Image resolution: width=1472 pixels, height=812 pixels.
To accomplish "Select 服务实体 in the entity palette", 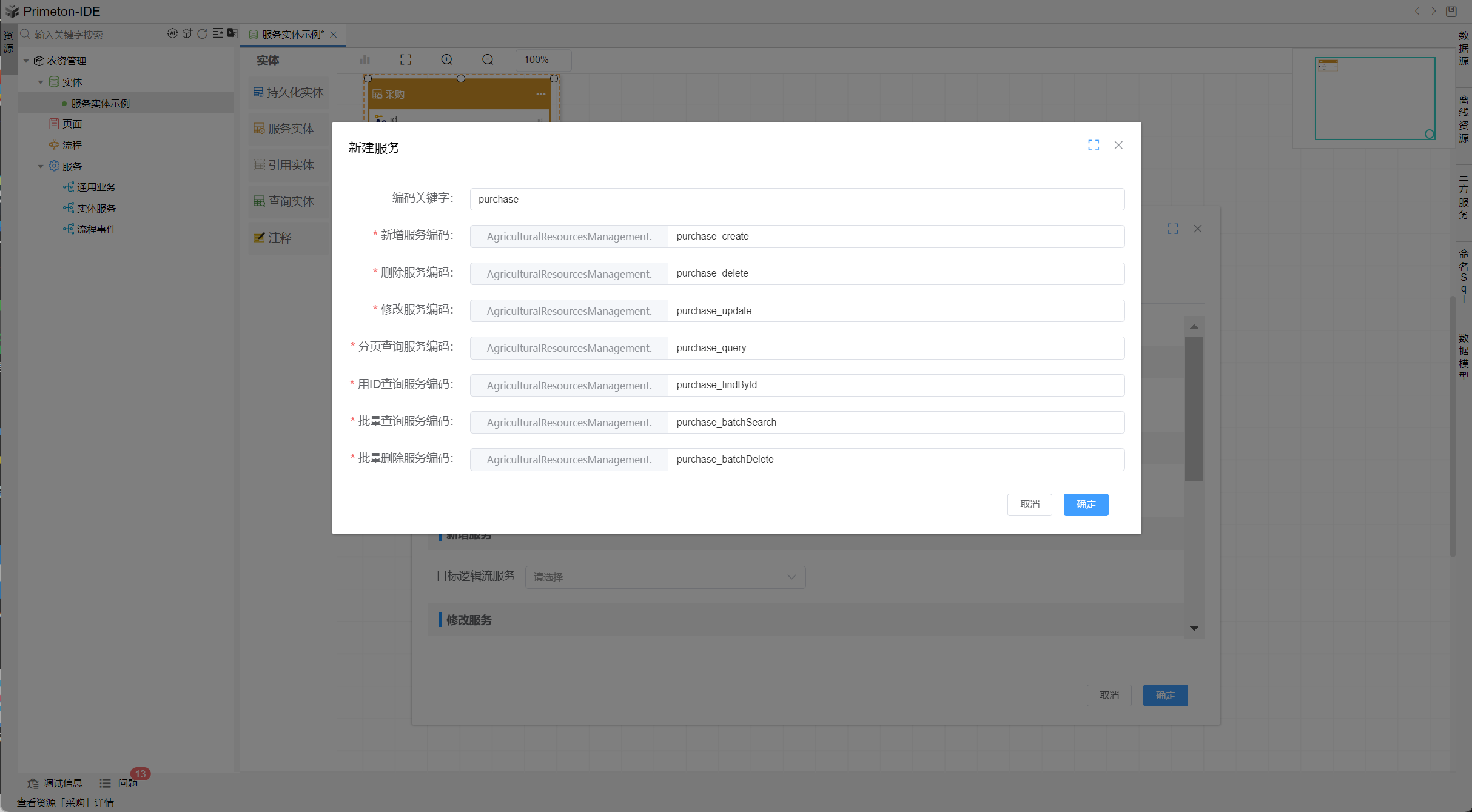I will (288, 129).
